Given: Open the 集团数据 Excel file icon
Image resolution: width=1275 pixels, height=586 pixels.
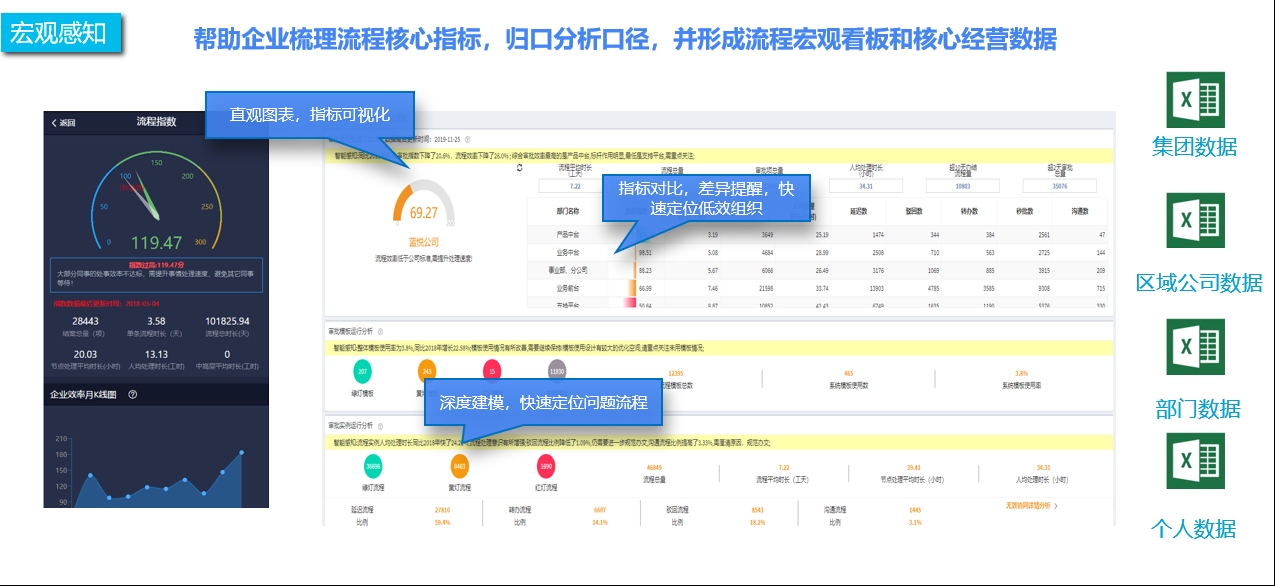Looking at the screenshot, I should pos(1195,100).
